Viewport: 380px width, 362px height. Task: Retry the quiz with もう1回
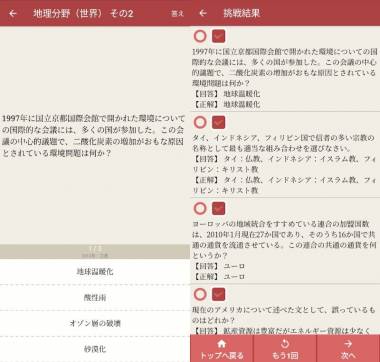click(285, 349)
